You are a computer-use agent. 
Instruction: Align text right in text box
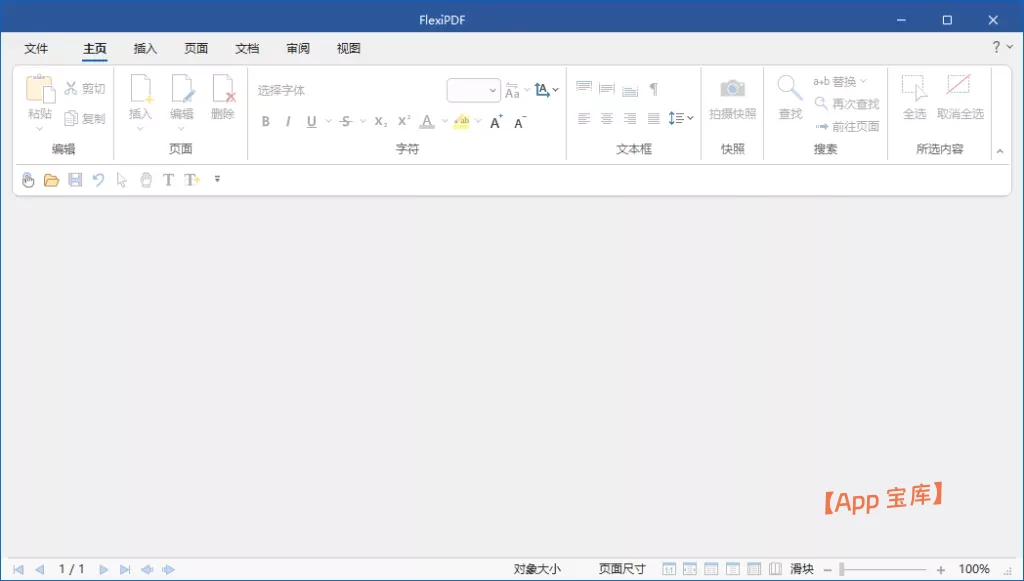click(630, 118)
